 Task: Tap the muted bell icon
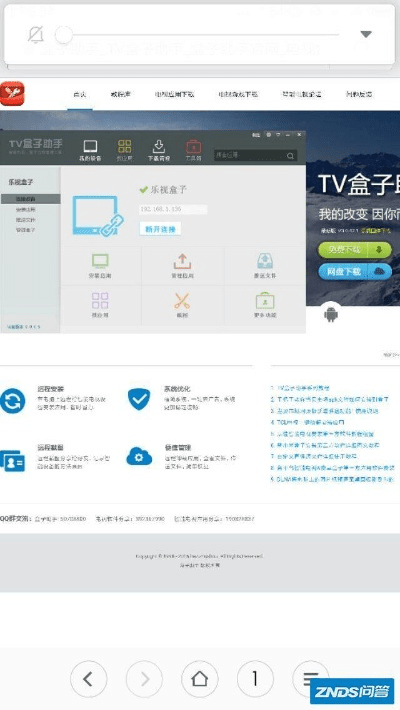coord(36,34)
